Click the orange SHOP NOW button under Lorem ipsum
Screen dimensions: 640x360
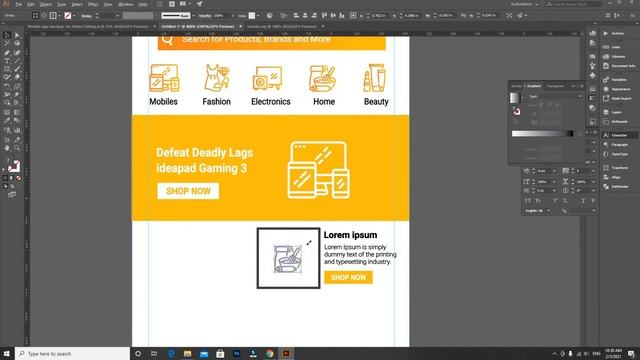(348, 278)
